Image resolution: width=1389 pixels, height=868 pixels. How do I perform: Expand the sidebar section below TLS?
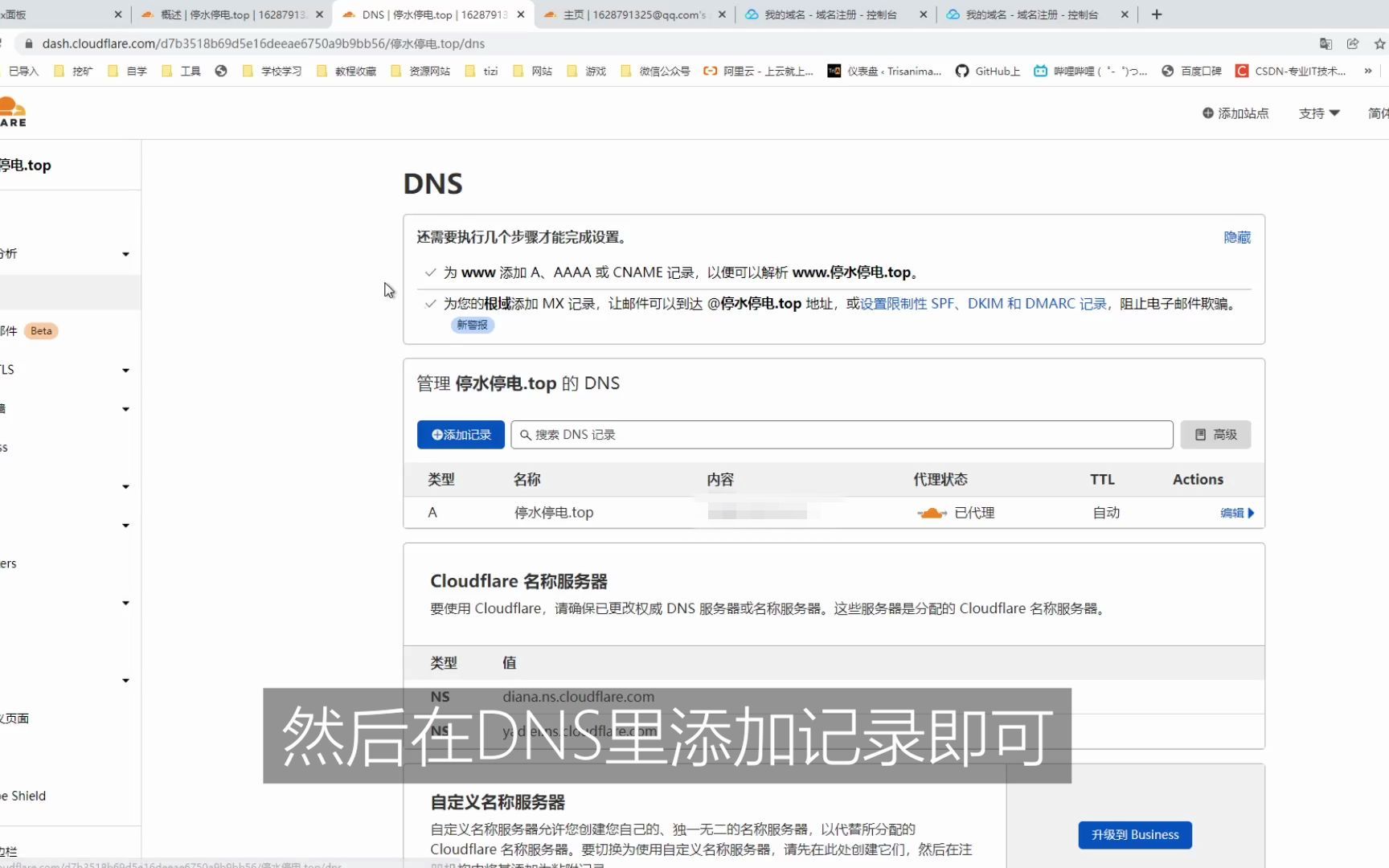pyautogui.click(x=125, y=409)
